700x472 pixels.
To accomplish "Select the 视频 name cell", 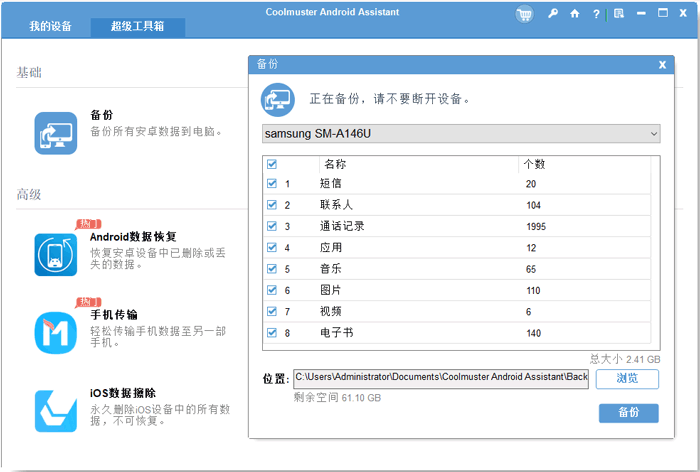I will point(331,311).
